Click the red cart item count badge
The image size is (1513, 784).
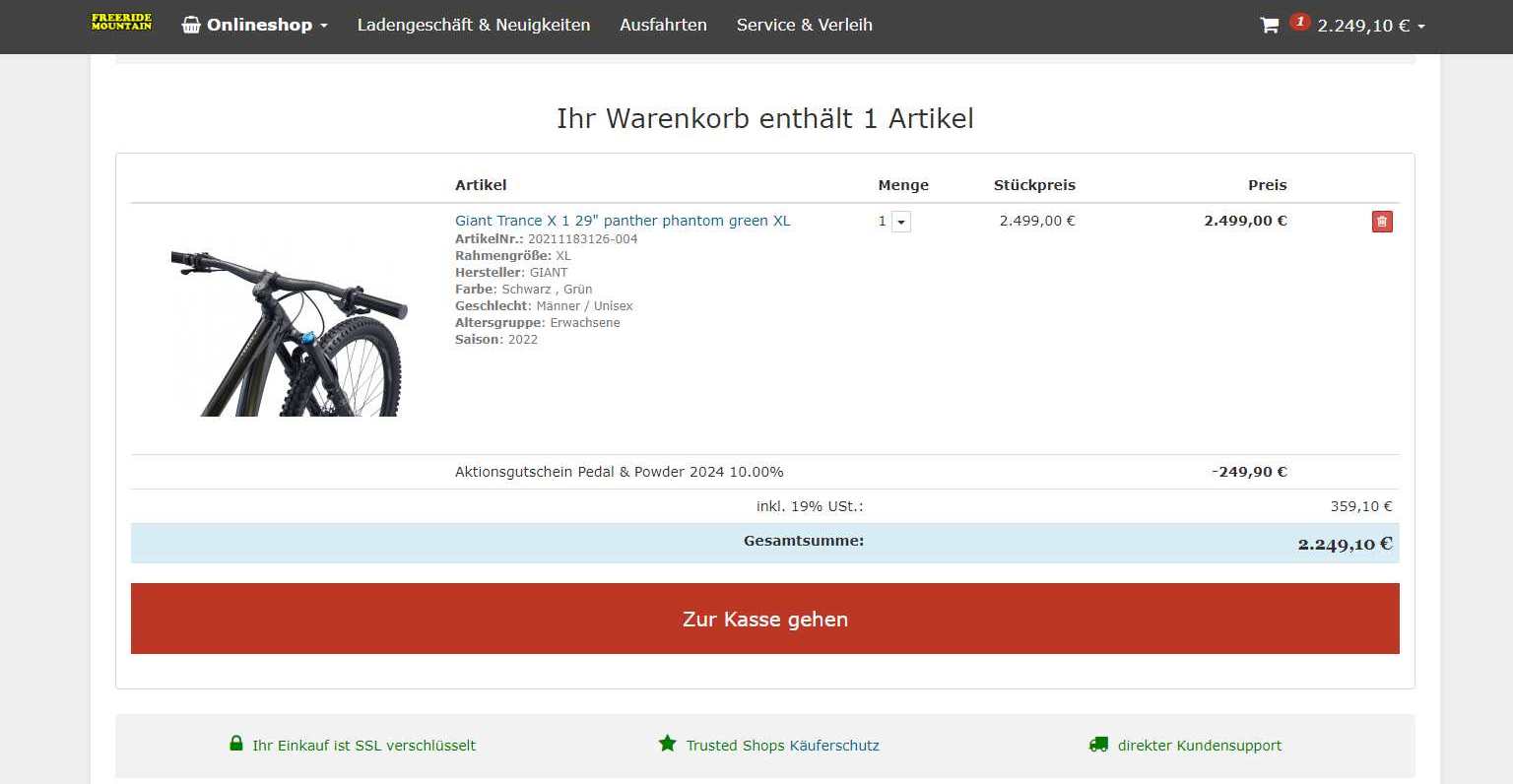coord(1299,22)
